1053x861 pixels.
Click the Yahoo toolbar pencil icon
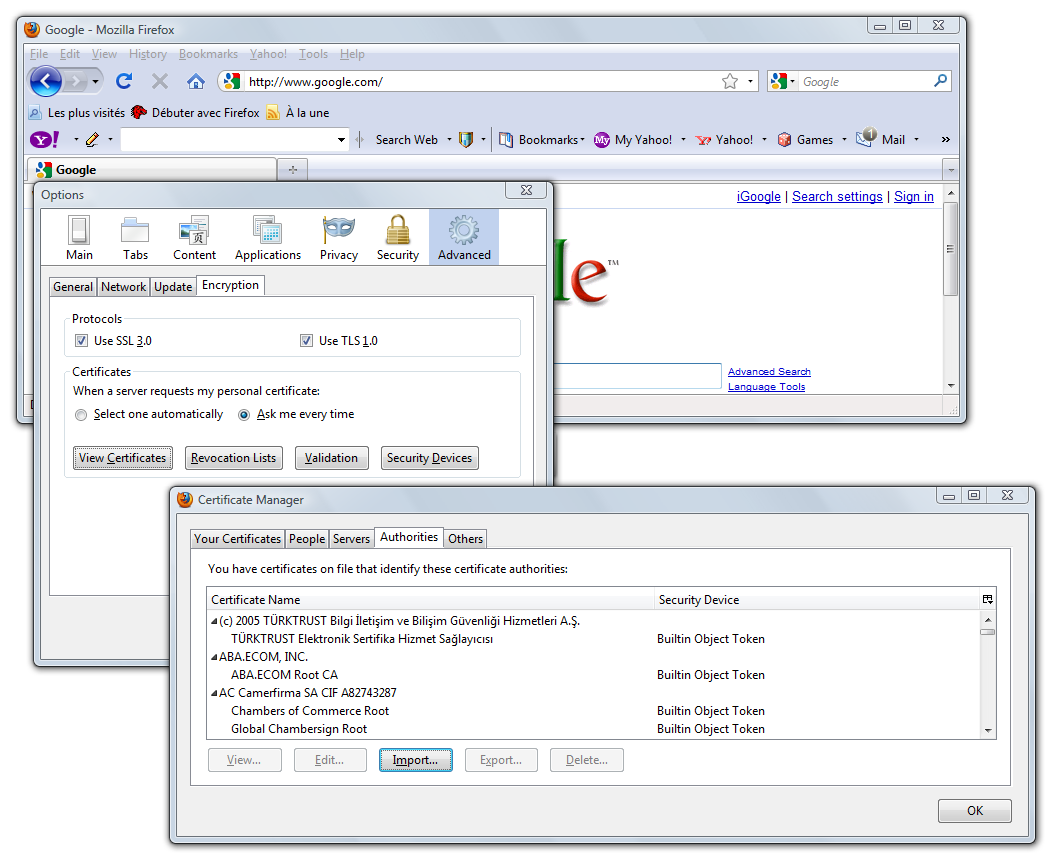[x=93, y=139]
